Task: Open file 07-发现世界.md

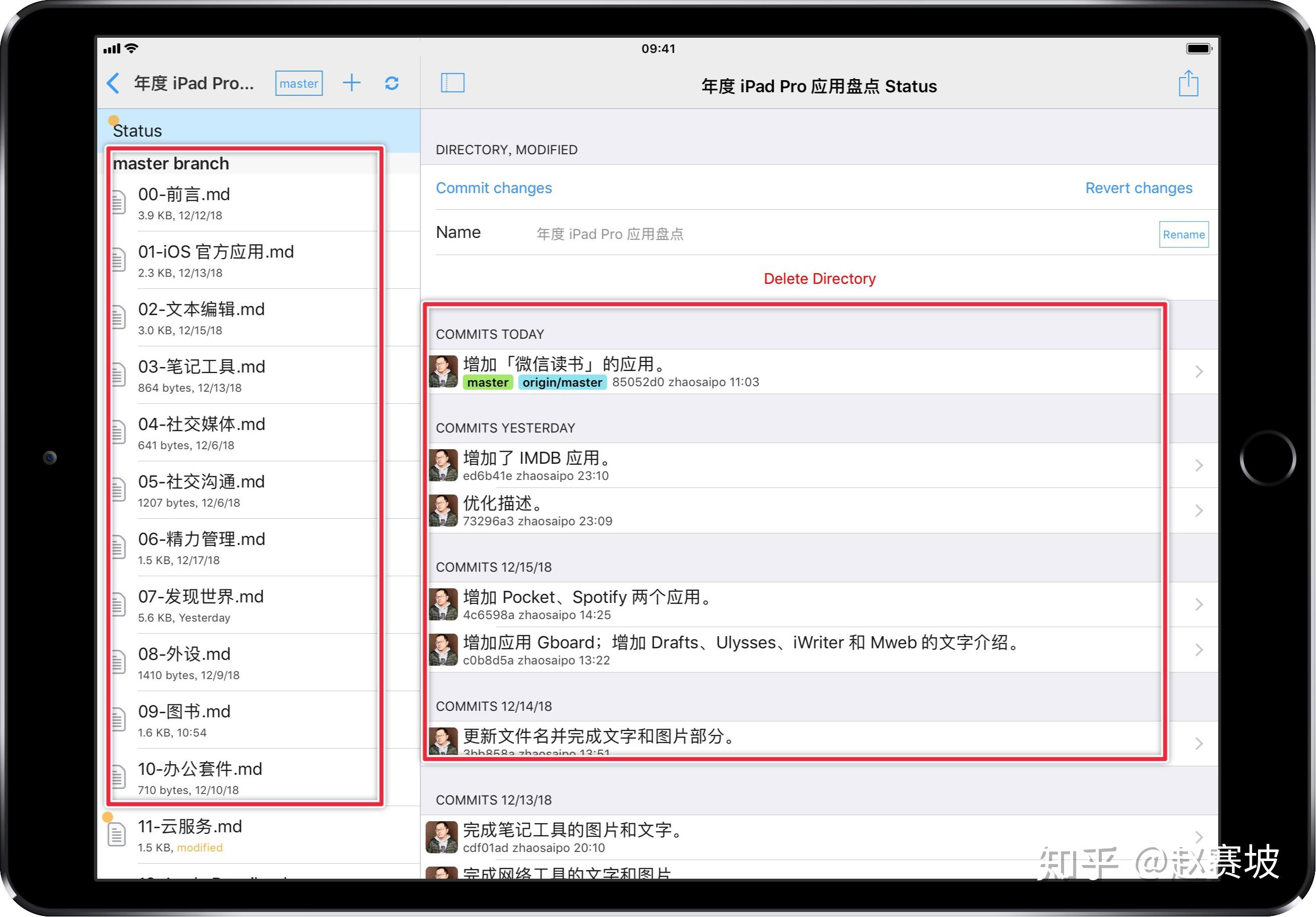Action: click(x=259, y=604)
